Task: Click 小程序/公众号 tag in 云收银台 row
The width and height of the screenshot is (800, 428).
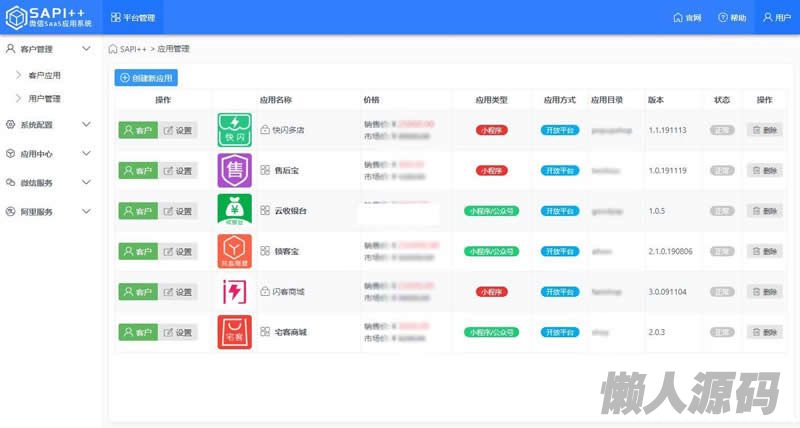Action: pos(491,211)
